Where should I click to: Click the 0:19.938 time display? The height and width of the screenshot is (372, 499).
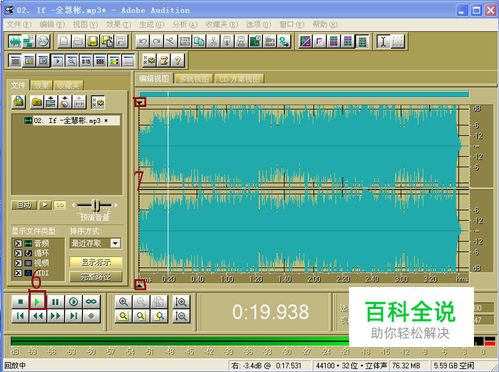click(271, 312)
